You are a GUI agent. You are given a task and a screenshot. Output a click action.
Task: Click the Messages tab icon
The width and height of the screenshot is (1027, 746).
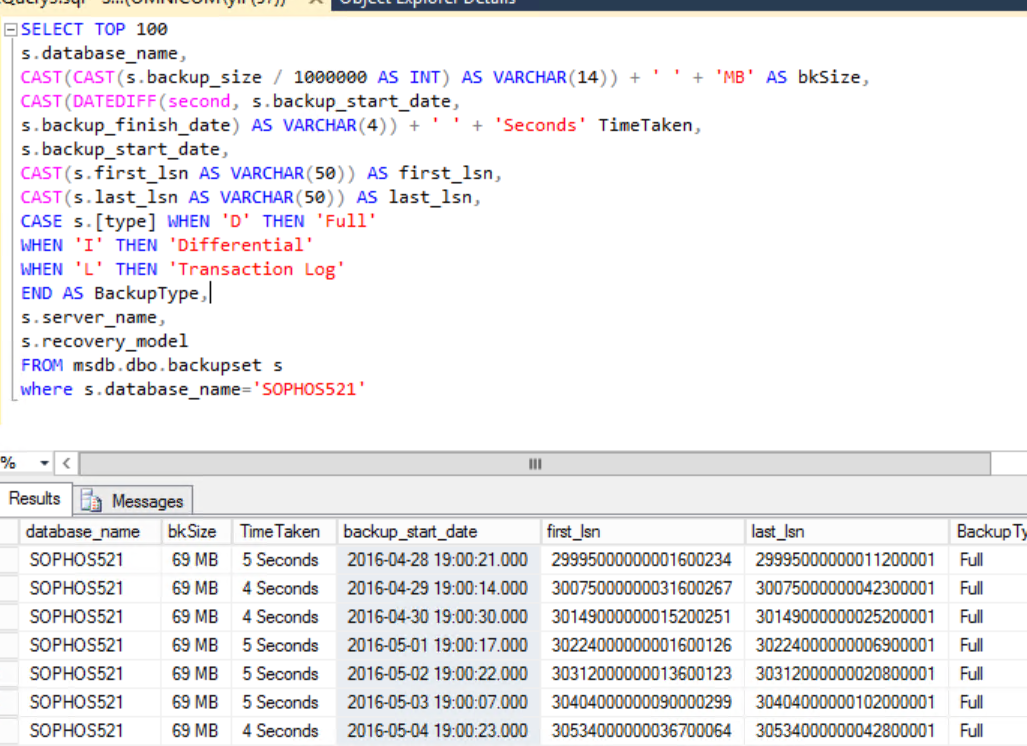[91, 501]
